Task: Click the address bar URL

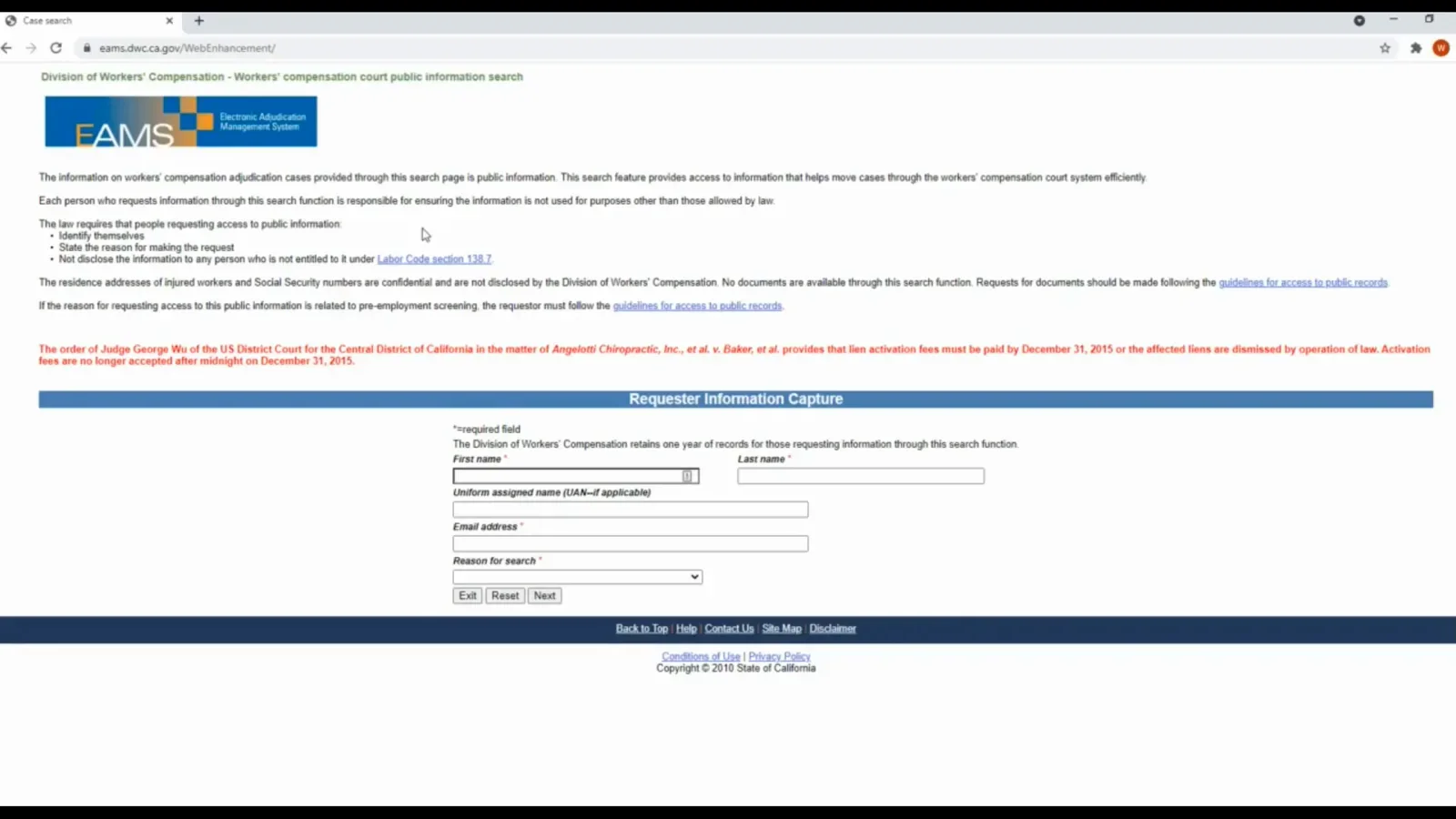Action: (x=187, y=48)
